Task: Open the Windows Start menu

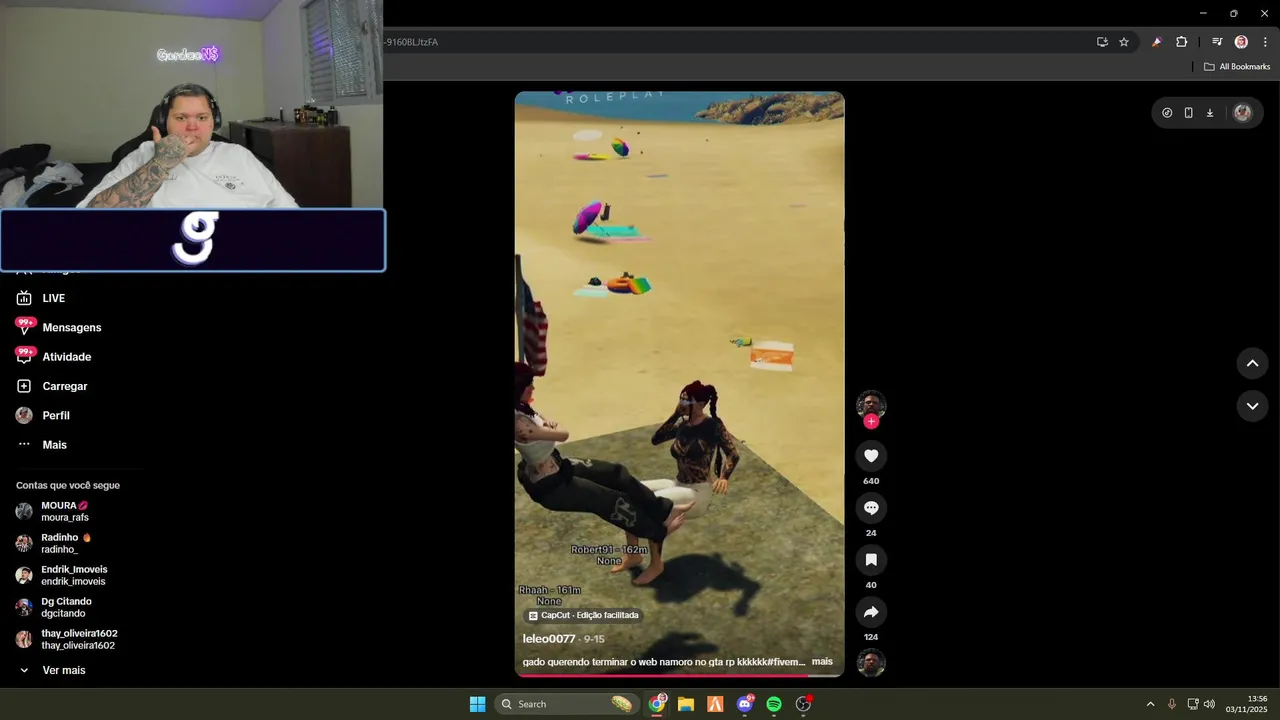Action: click(x=478, y=704)
